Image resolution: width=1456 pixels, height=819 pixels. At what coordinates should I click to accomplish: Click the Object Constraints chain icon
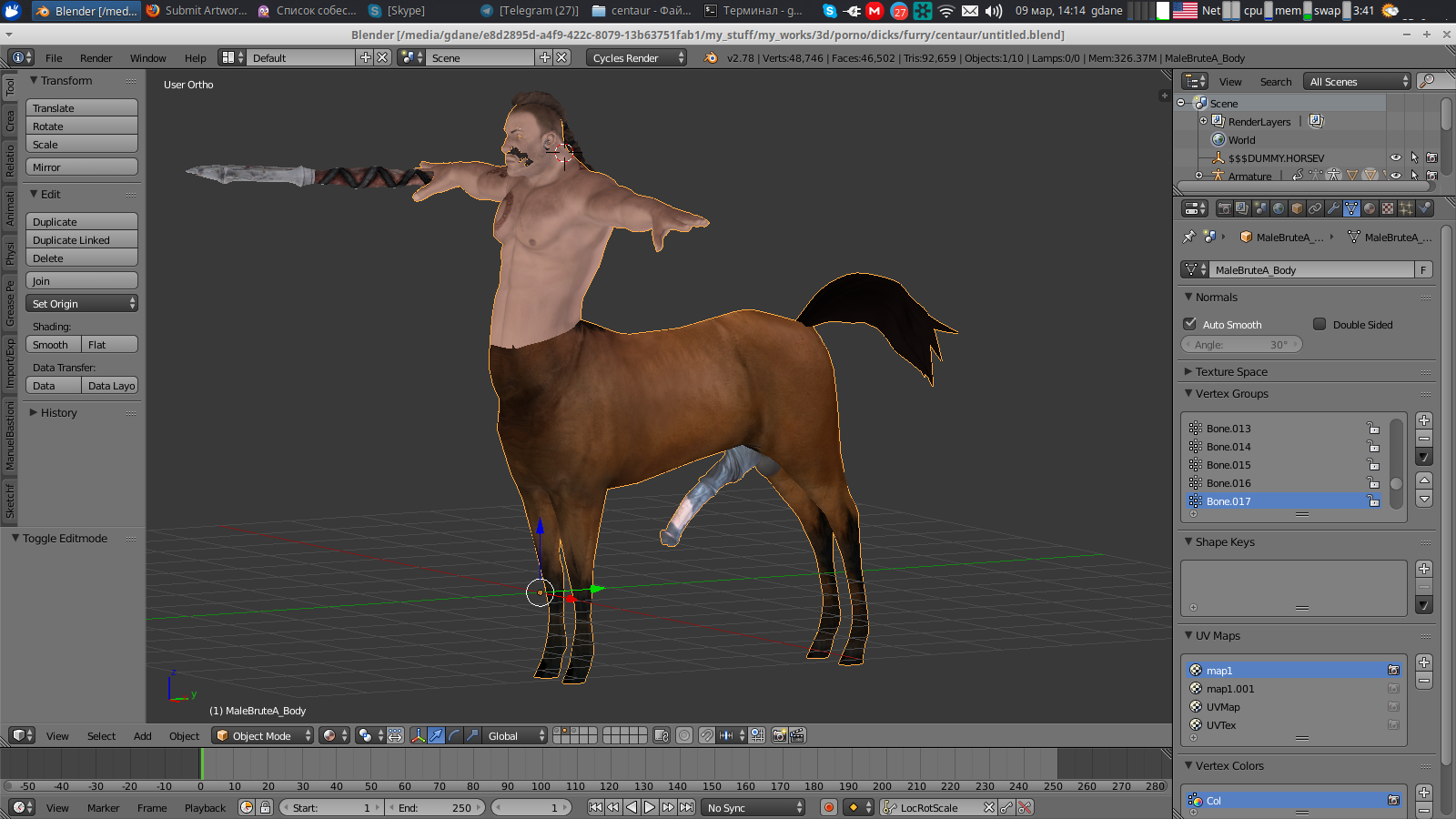pos(1315,208)
